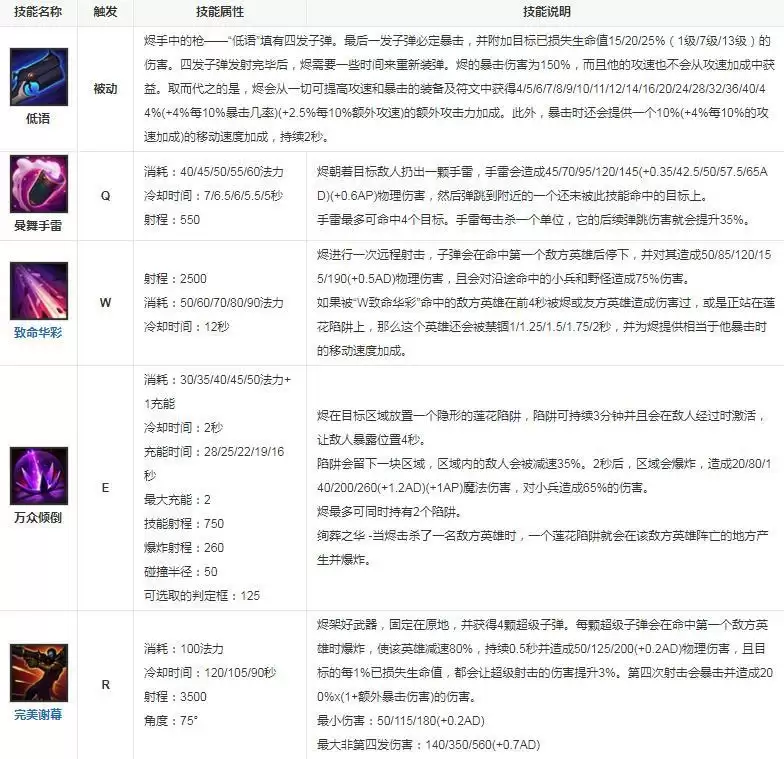
Task: Click the 低语 skill name text
Action: [38, 118]
